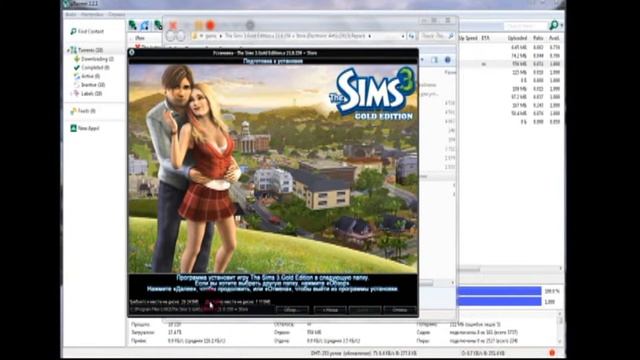Viewport: 640px width, 360px height.
Task: Click the red status icon in uTorrent status bar
Action: pyautogui.click(x=552, y=353)
